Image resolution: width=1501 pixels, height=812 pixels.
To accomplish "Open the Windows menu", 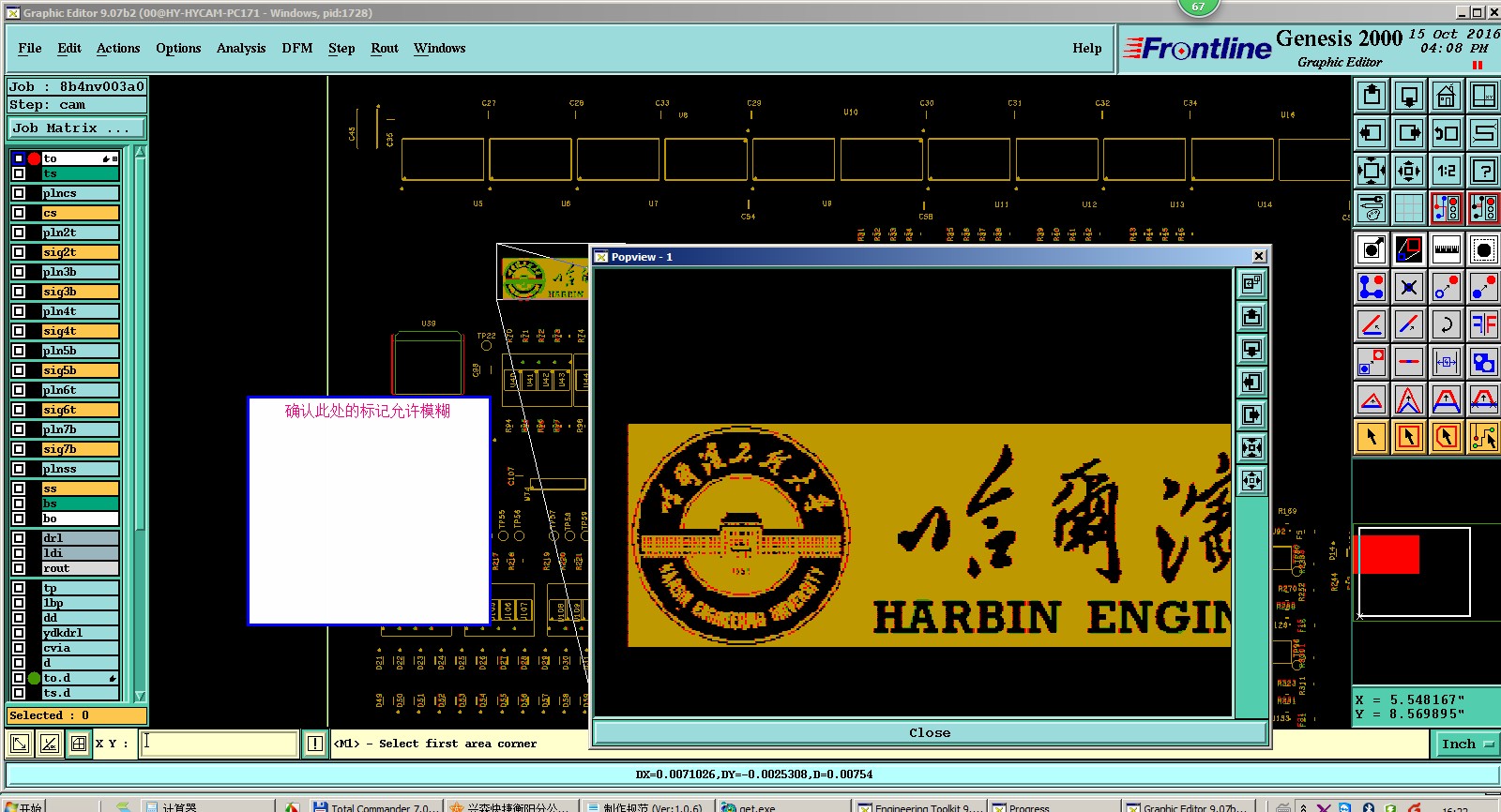I will [x=440, y=49].
